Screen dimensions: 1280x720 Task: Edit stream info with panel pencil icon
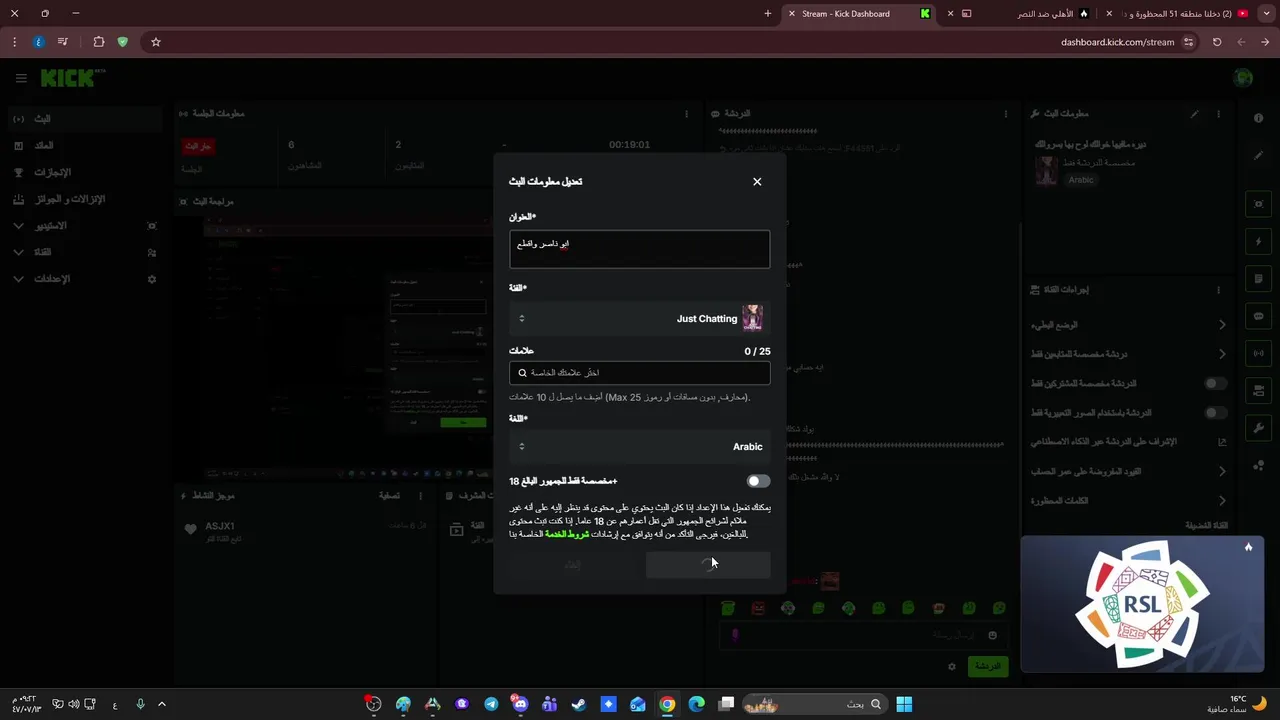click(1194, 114)
